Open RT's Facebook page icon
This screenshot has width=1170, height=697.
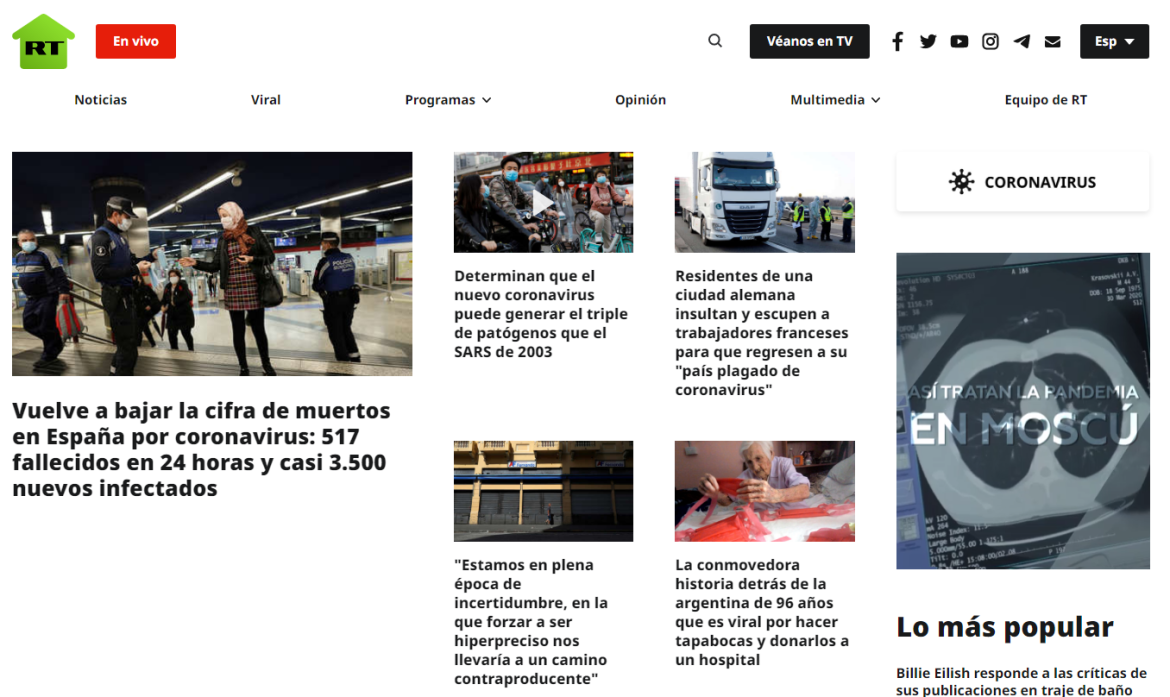(x=898, y=42)
